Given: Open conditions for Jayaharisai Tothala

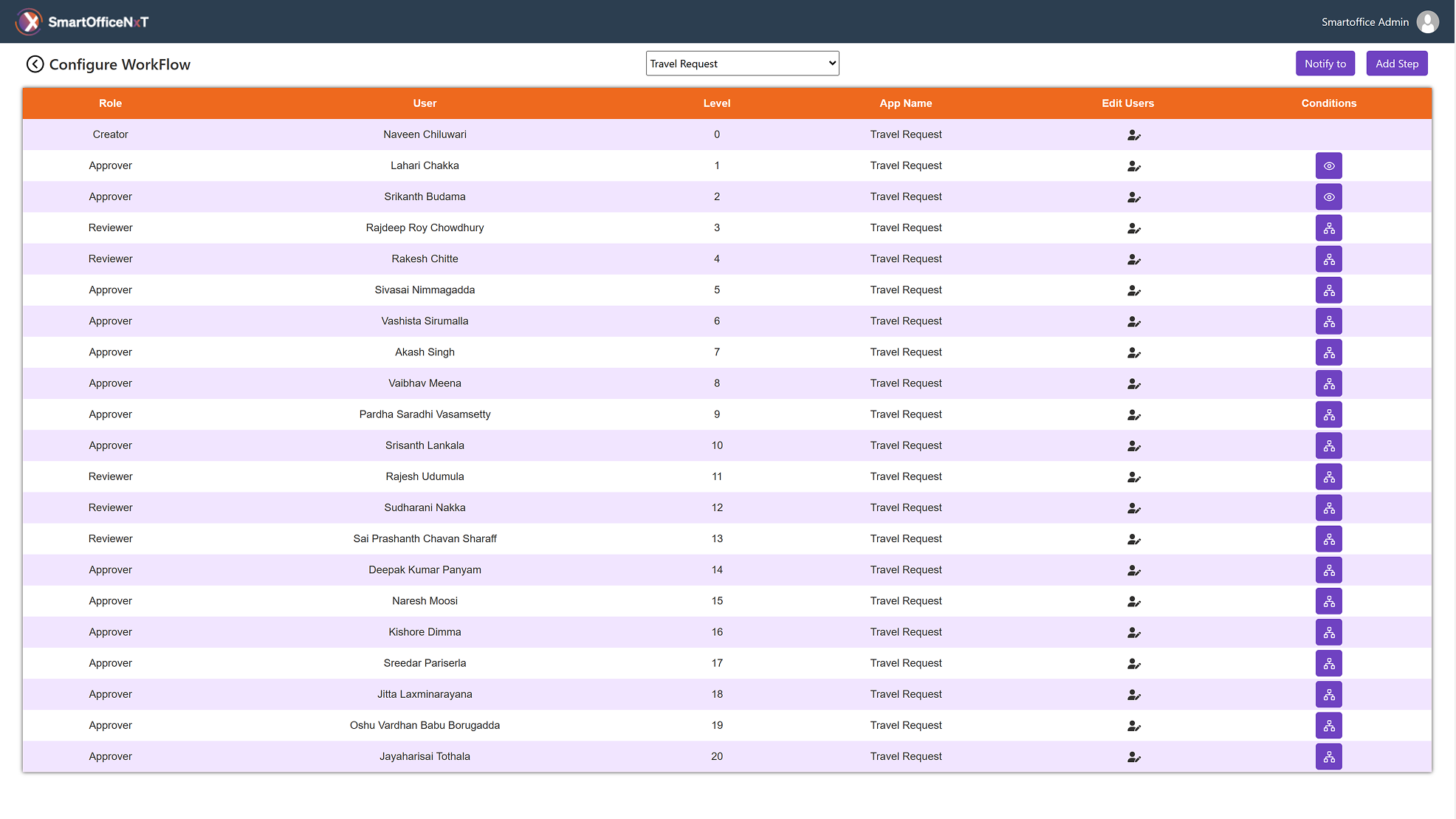Looking at the screenshot, I should click(1328, 756).
